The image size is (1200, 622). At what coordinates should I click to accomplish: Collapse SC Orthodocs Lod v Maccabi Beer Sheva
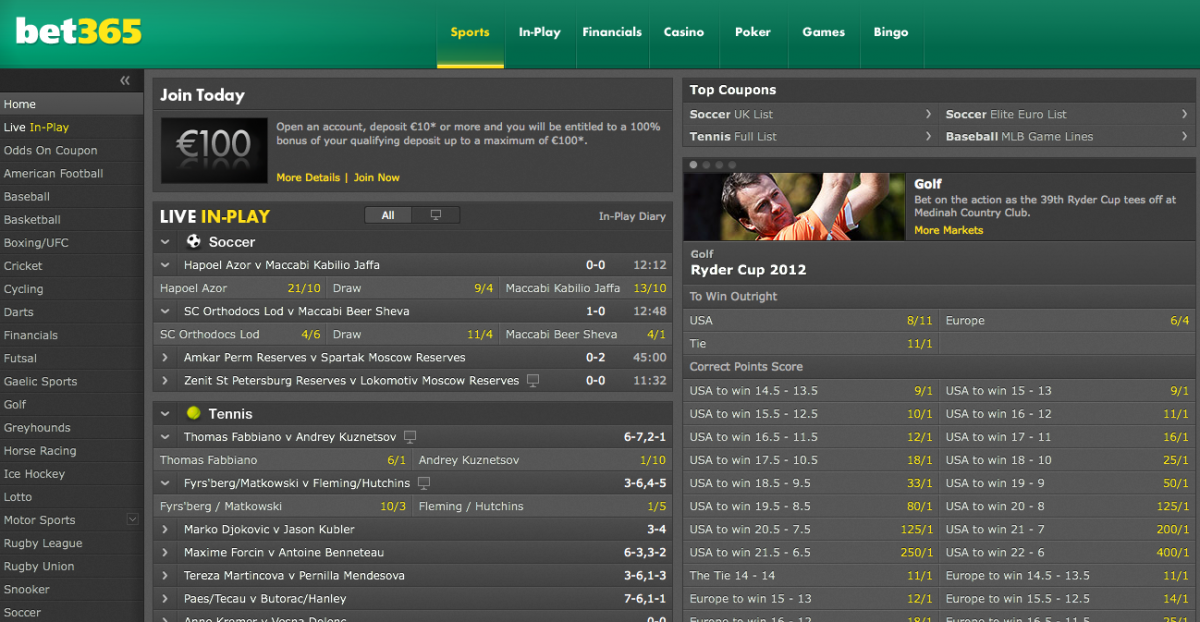coord(165,311)
